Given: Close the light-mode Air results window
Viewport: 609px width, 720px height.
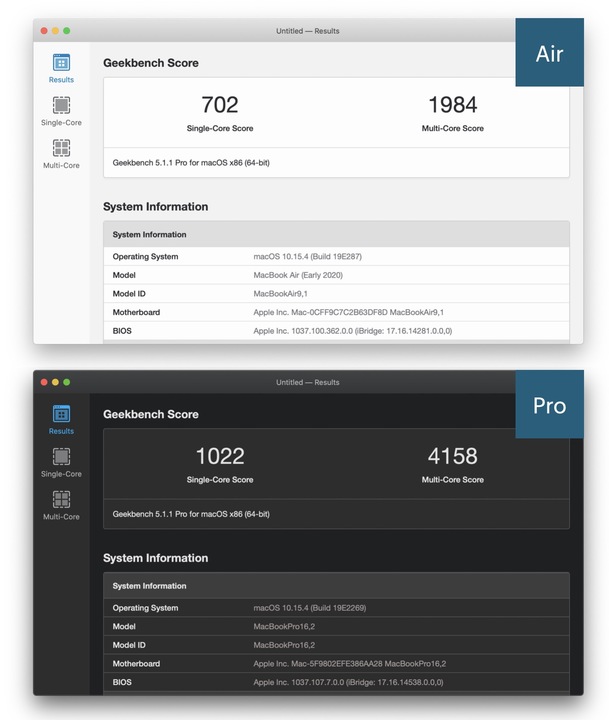Looking at the screenshot, I should [44, 31].
